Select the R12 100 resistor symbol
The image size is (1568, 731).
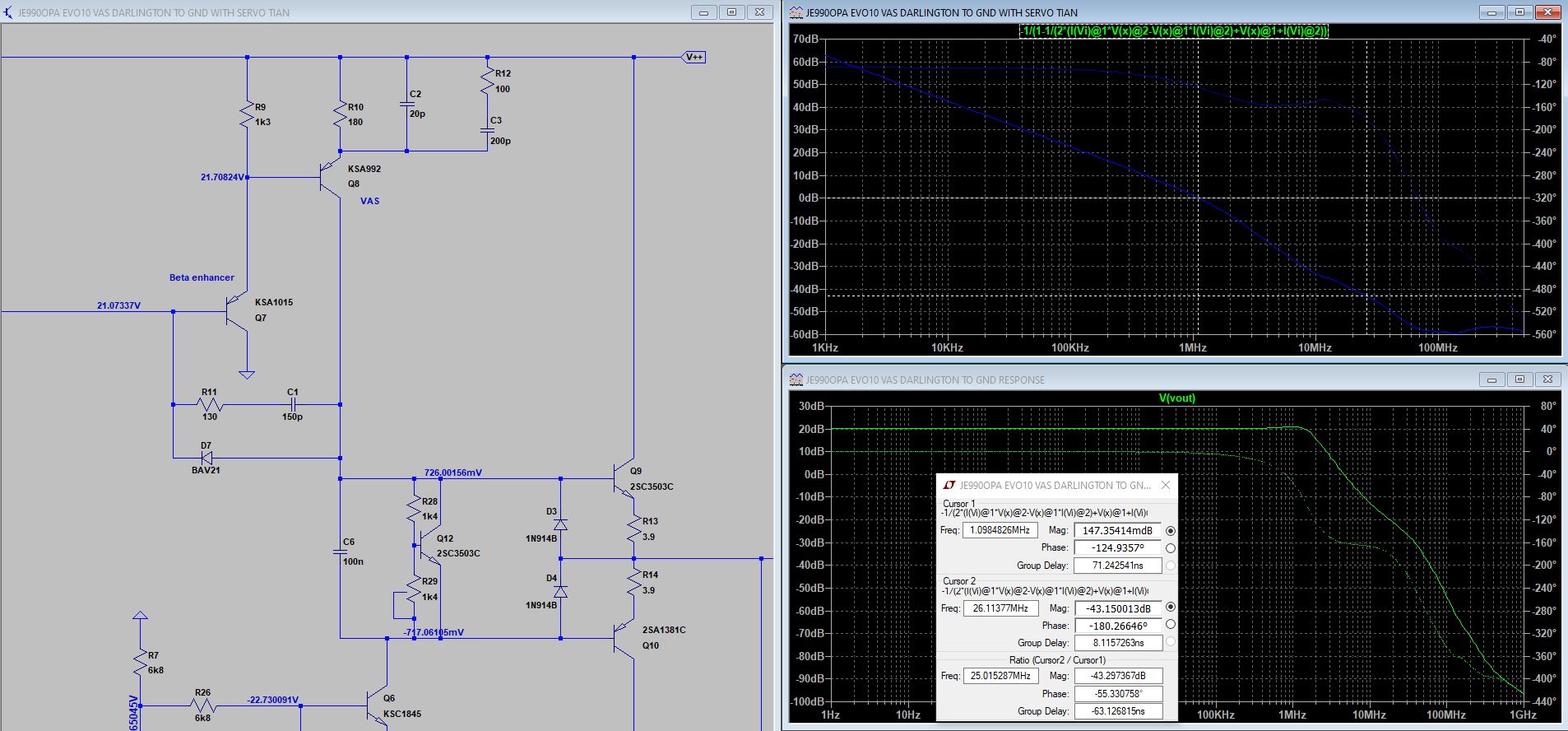coord(488,81)
